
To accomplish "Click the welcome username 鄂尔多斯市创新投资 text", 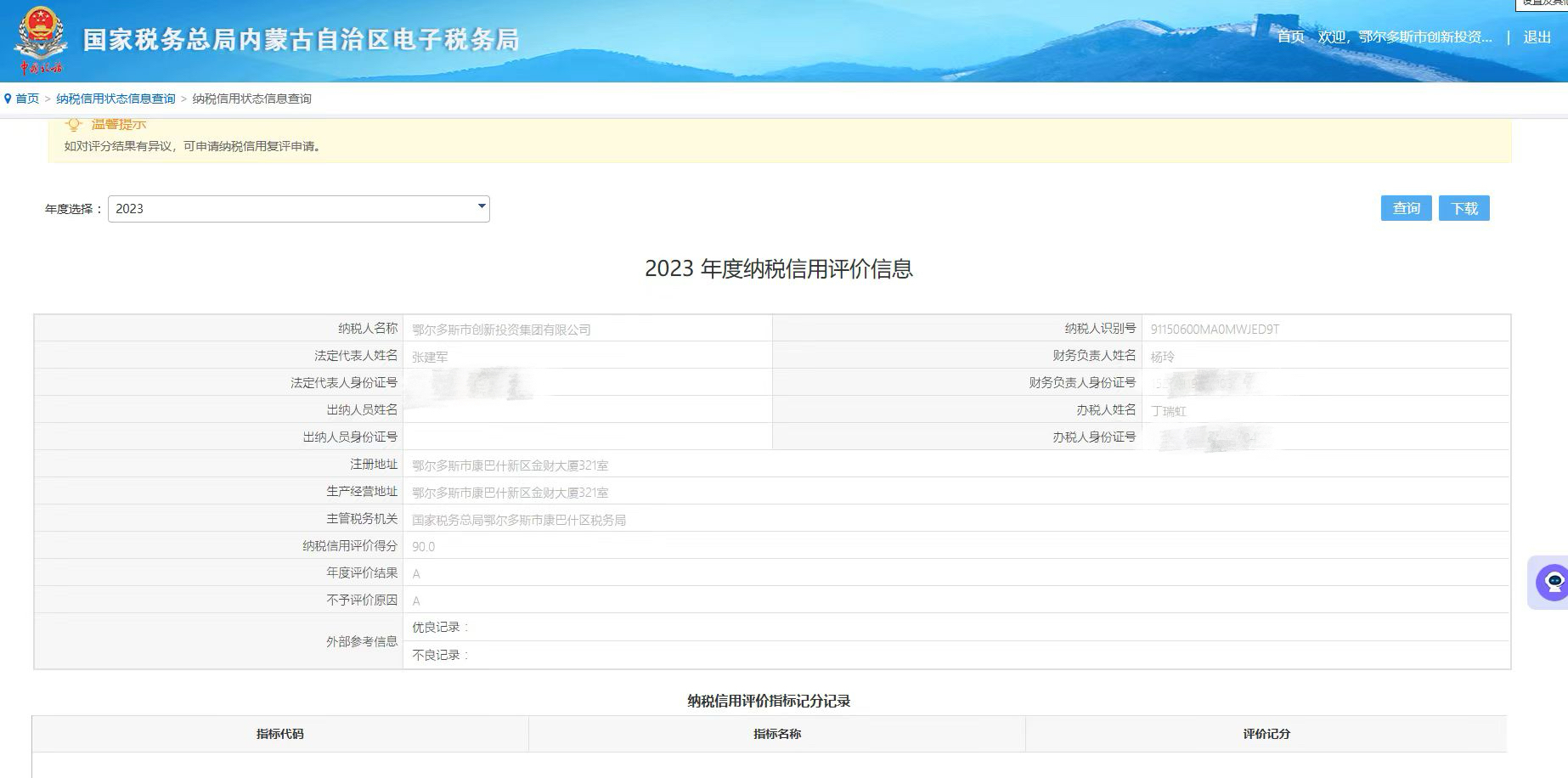I will [x=1424, y=37].
